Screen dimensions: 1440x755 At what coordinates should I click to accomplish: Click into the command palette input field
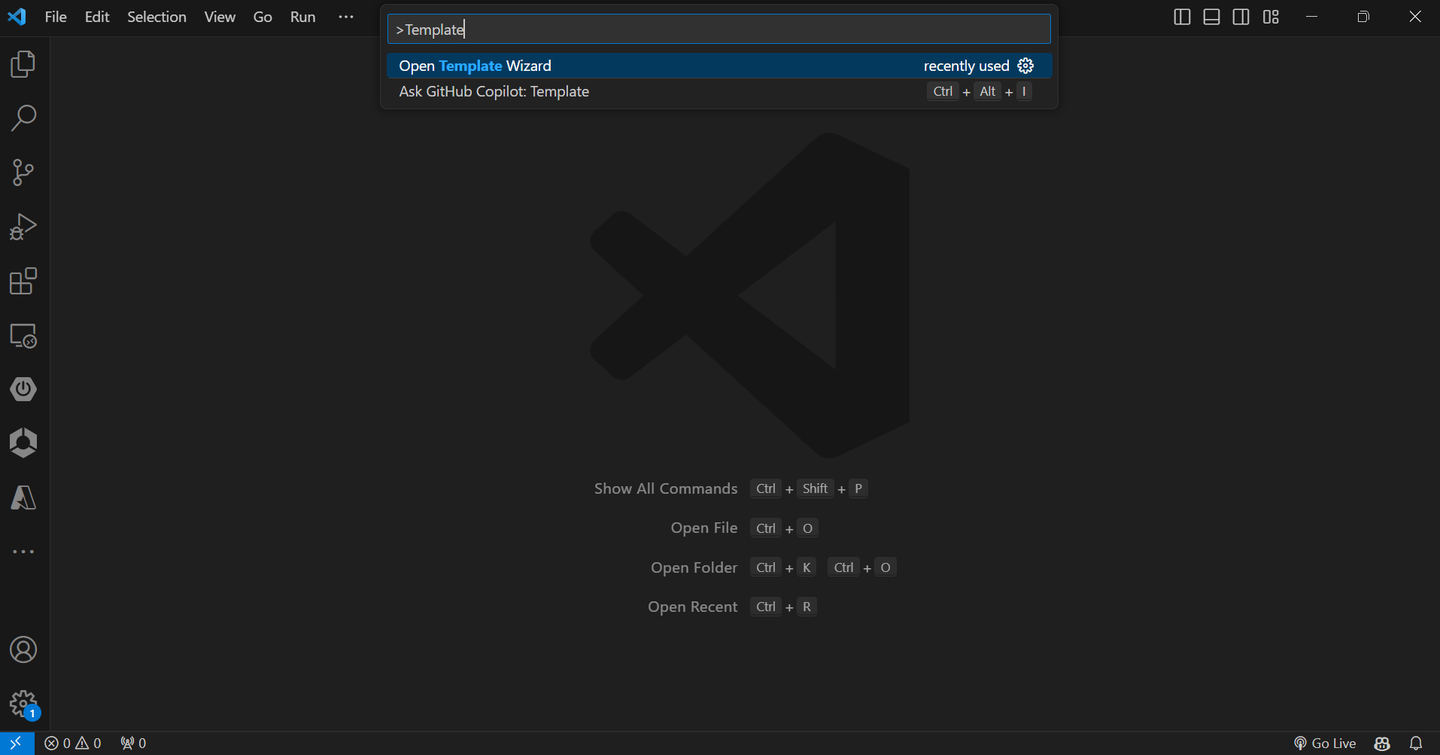(x=719, y=29)
